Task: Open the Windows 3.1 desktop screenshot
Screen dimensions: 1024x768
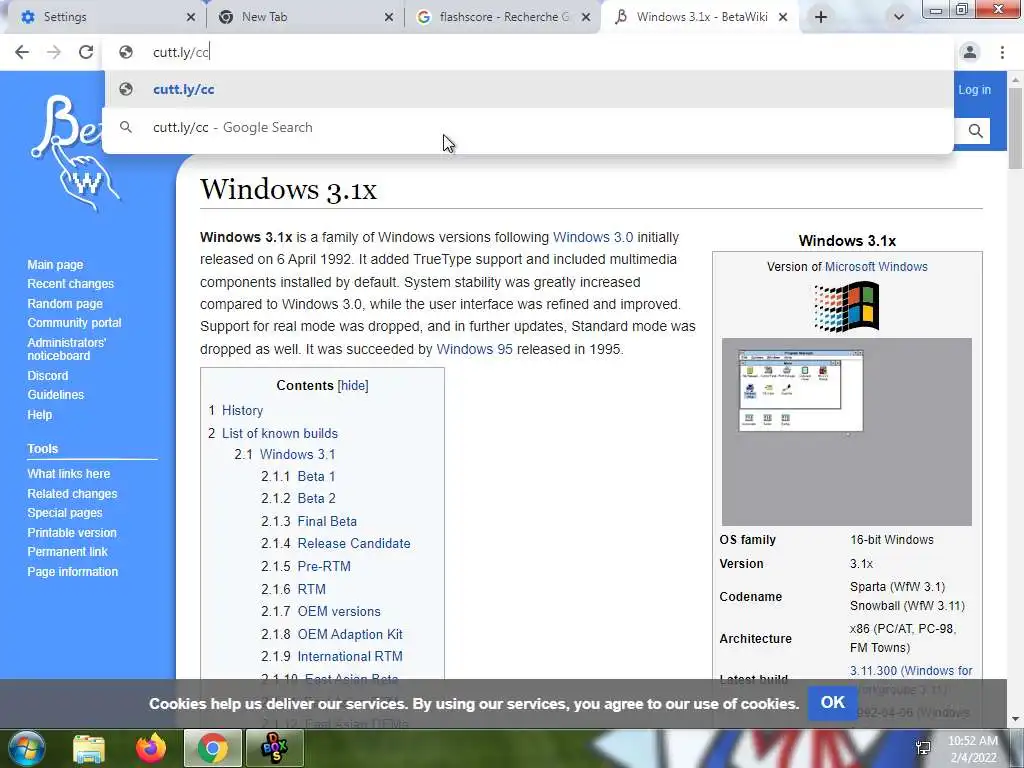Action: tap(846, 432)
